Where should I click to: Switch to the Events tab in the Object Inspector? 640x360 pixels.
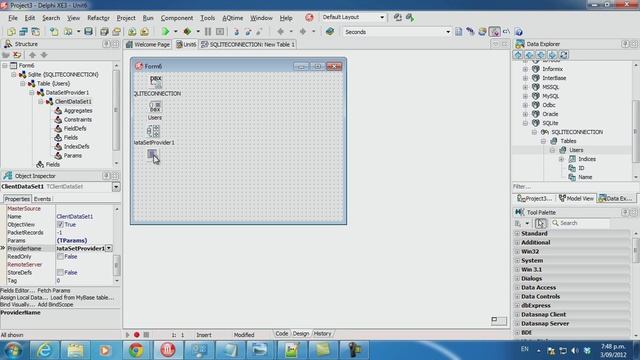pyautogui.click(x=42, y=199)
